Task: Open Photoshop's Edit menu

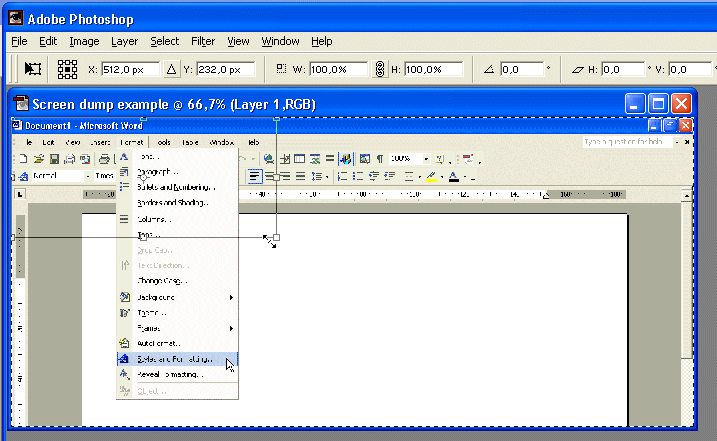Action: (48, 41)
